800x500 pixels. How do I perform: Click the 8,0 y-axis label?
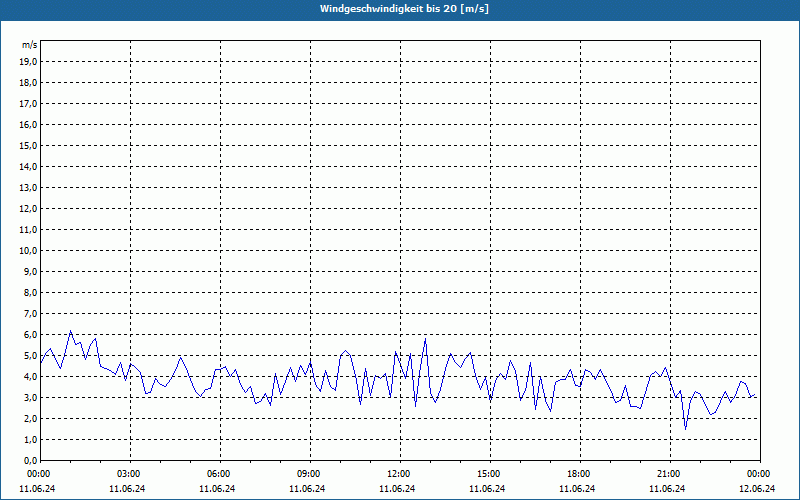coord(30,293)
